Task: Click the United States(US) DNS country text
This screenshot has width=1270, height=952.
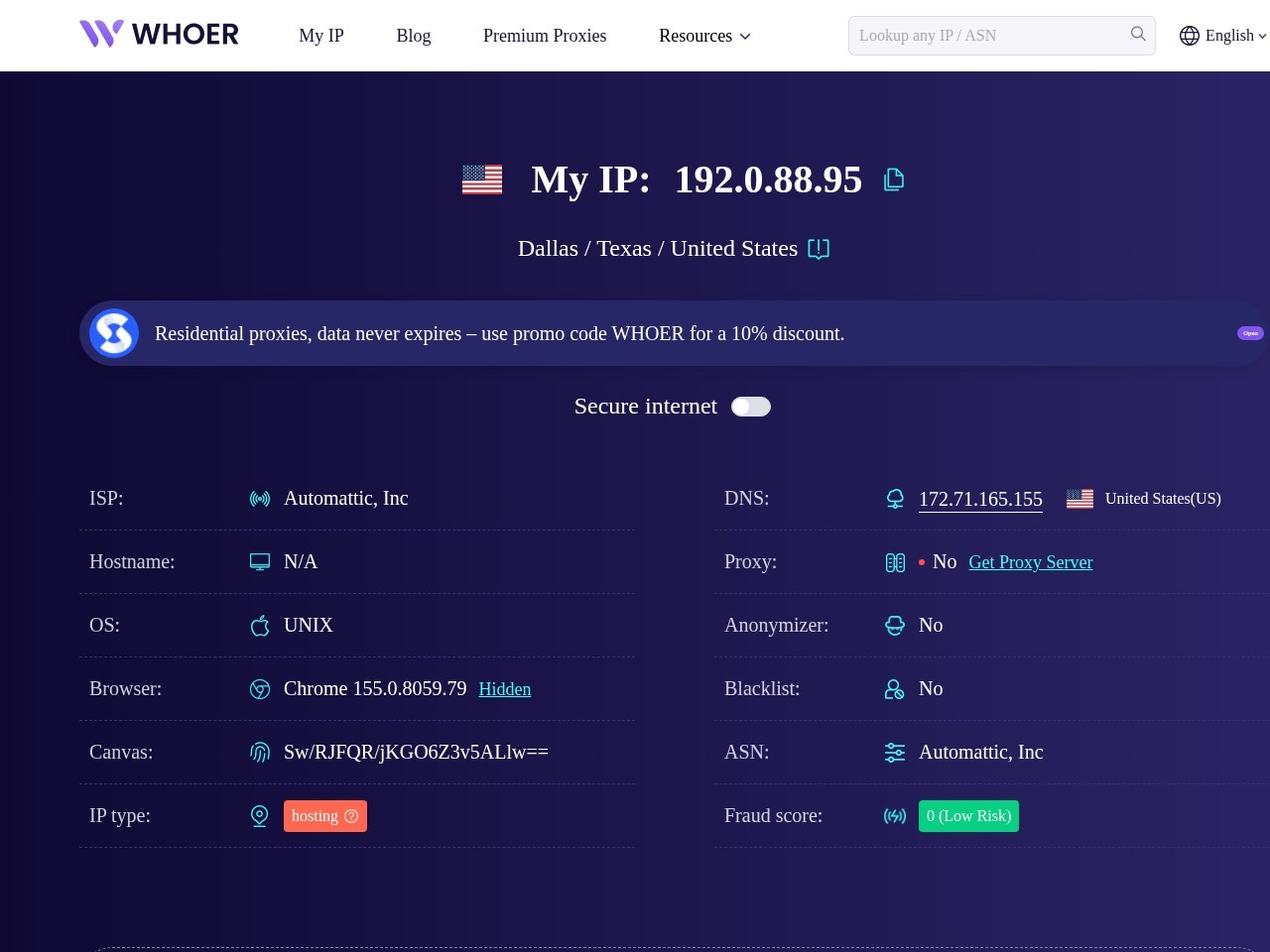Action: point(1163,499)
